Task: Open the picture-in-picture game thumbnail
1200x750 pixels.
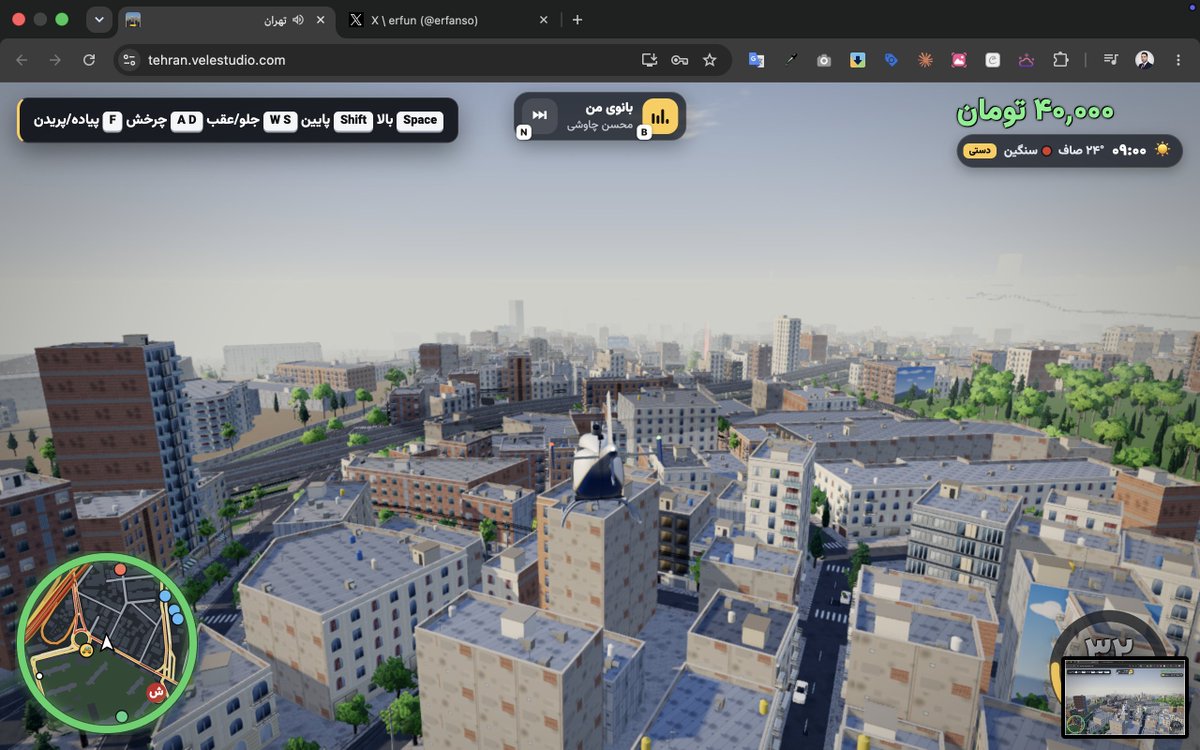Action: 1124,697
